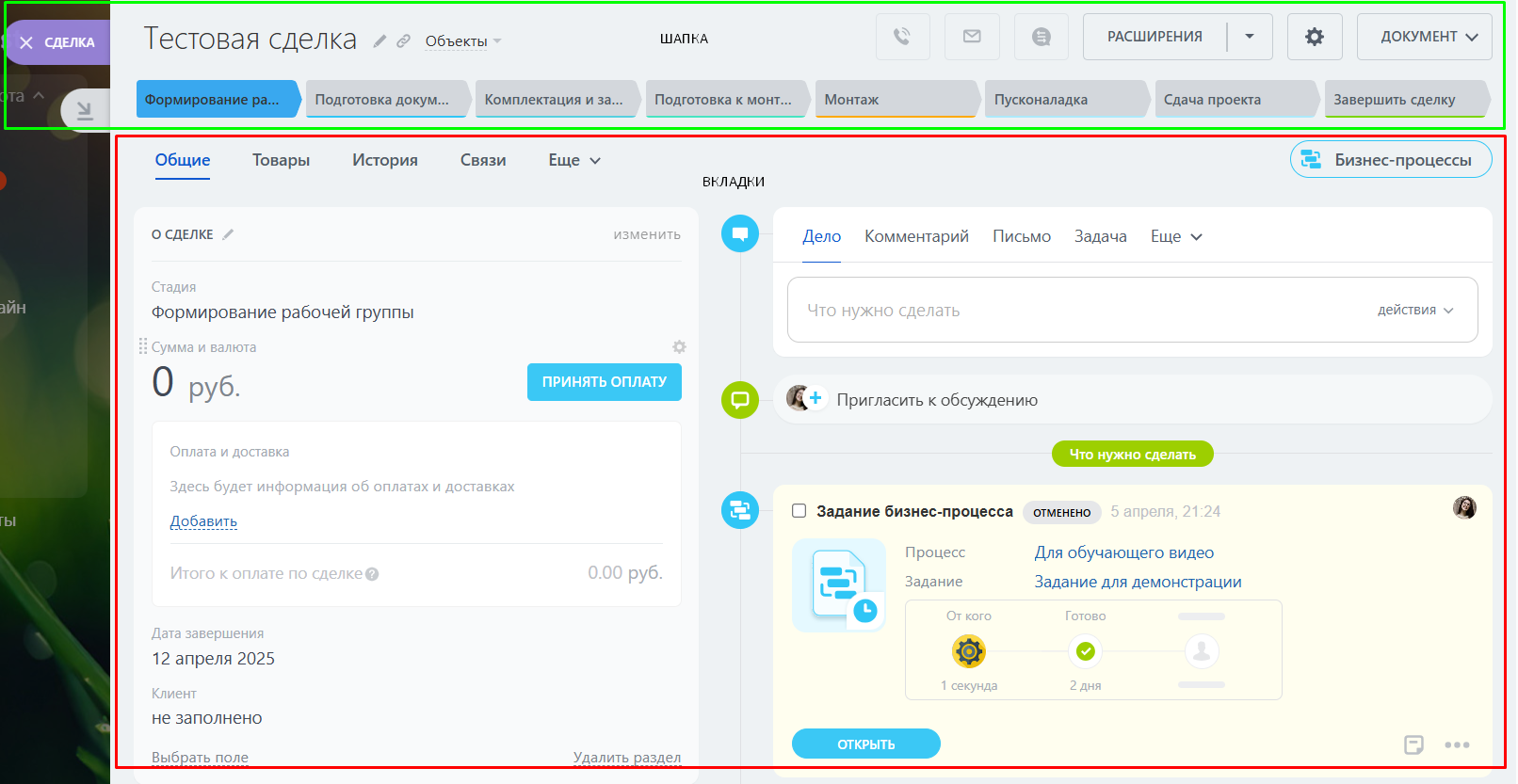Click gear icon beside Сумма и валюта
1518x784 pixels.
coord(679,347)
